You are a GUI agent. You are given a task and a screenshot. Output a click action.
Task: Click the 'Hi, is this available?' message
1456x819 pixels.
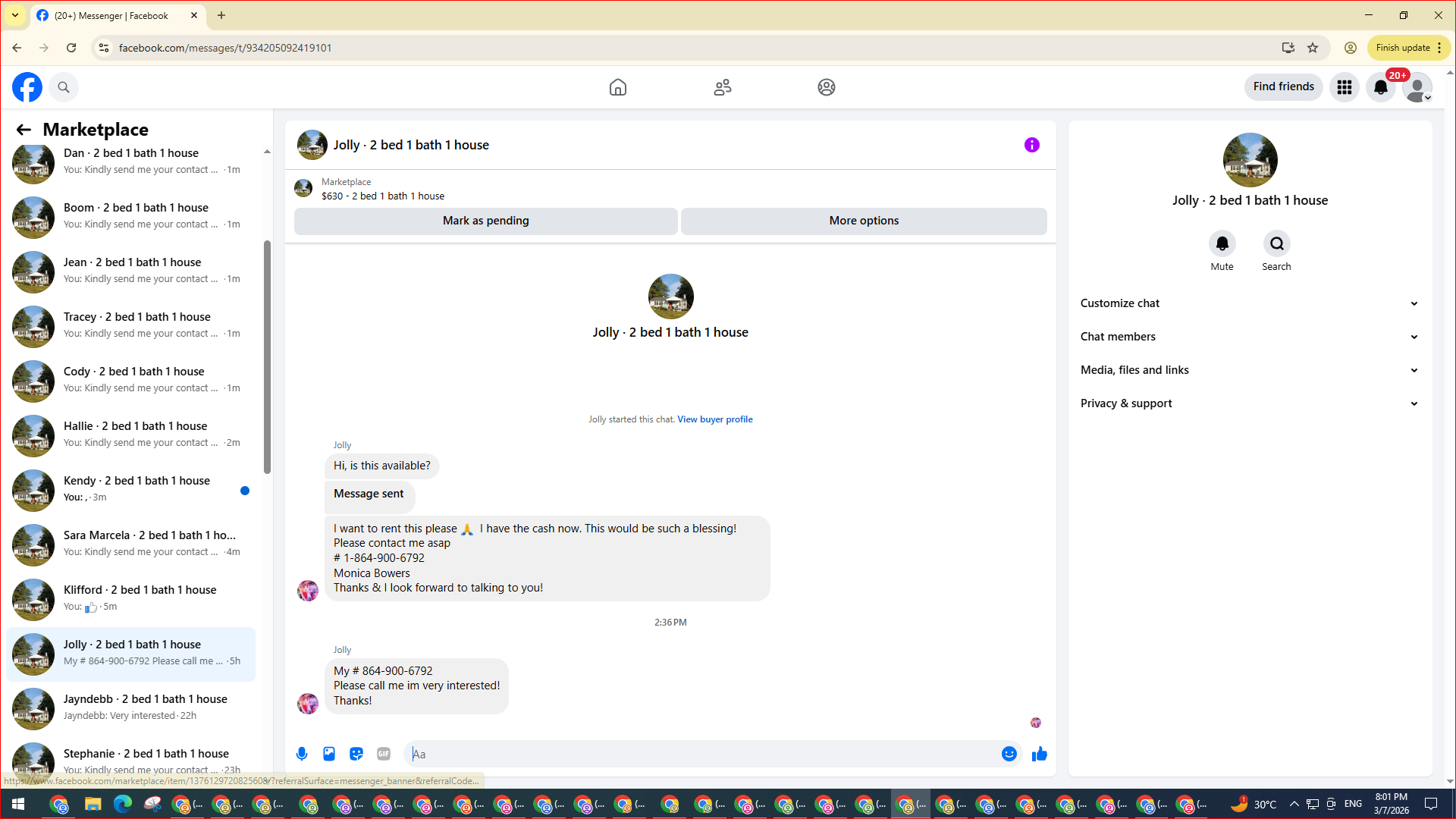click(382, 466)
